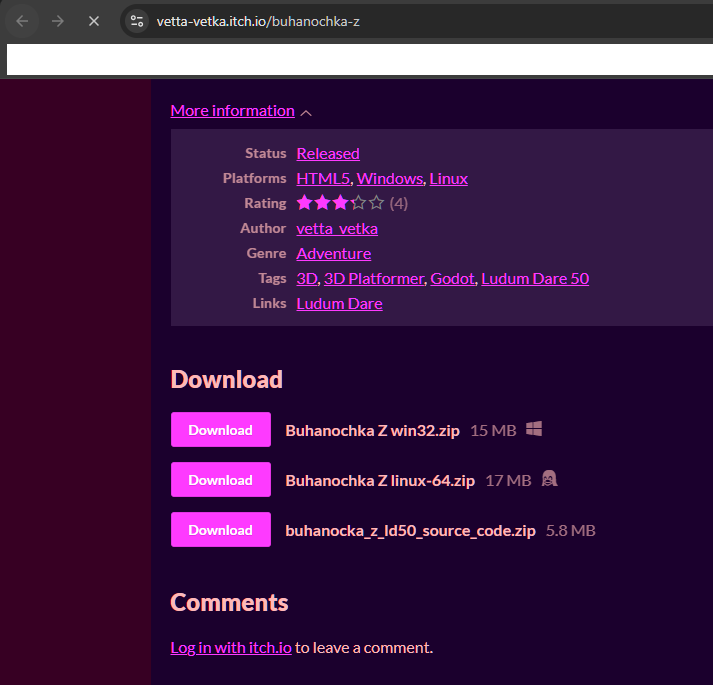This screenshot has width=713, height=685.
Task: Click the star rating icons
Action: click(340, 203)
